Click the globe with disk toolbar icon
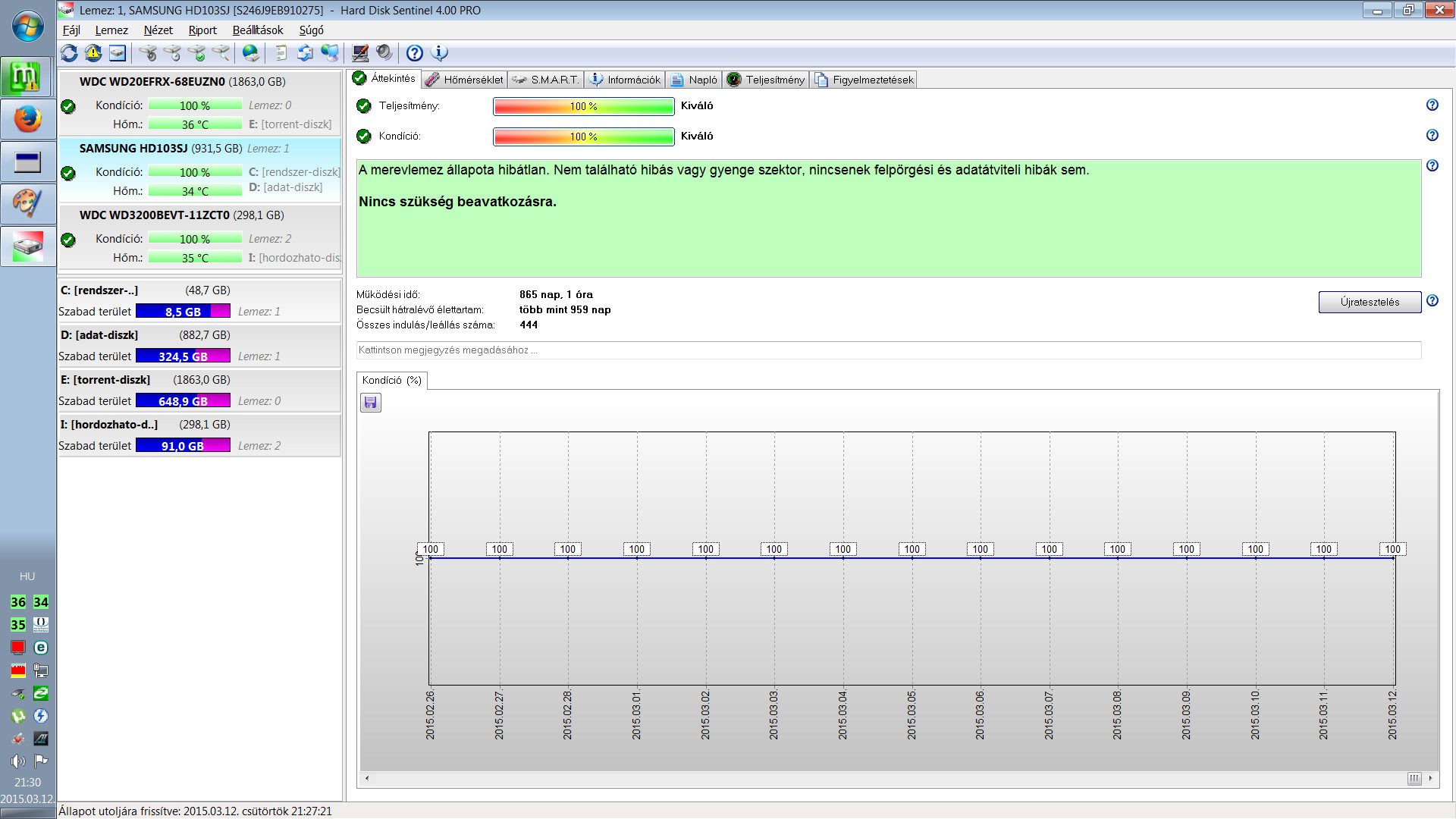Screen dimensions: 1456x819 pos(251,53)
